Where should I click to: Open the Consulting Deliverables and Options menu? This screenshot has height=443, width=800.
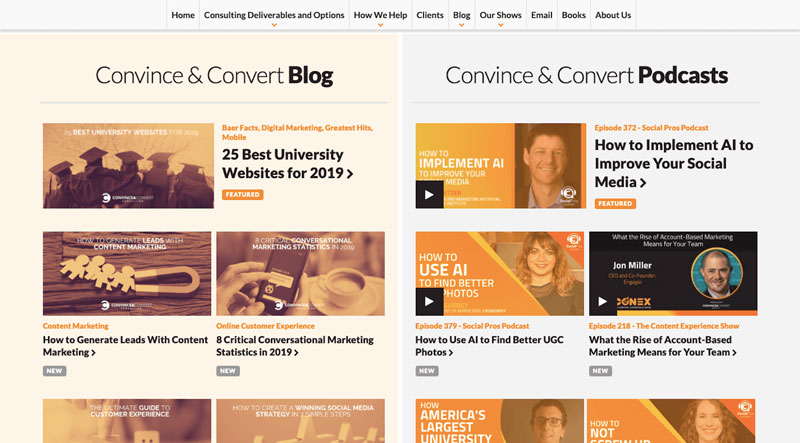pyautogui.click(x=274, y=15)
